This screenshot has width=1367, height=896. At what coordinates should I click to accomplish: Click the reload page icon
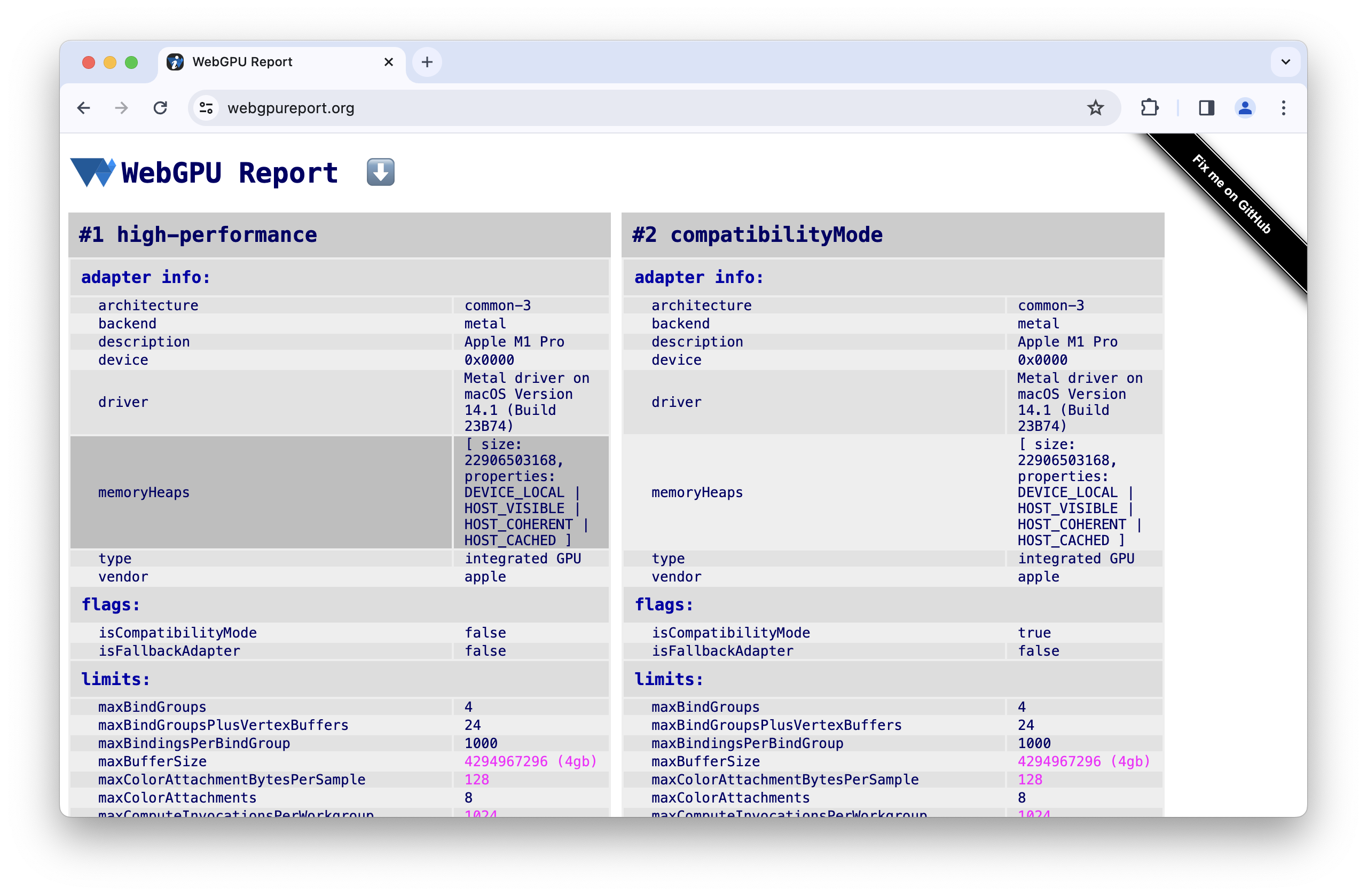(x=160, y=108)
